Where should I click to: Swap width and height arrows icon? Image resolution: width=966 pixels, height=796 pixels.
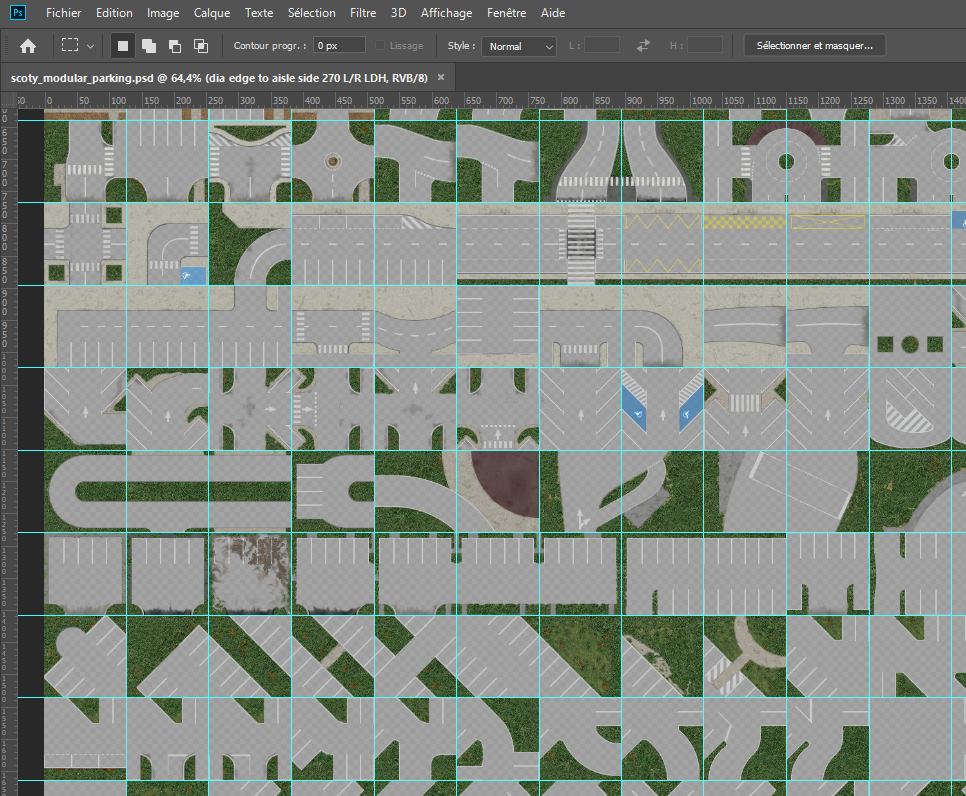pos(643,46)
